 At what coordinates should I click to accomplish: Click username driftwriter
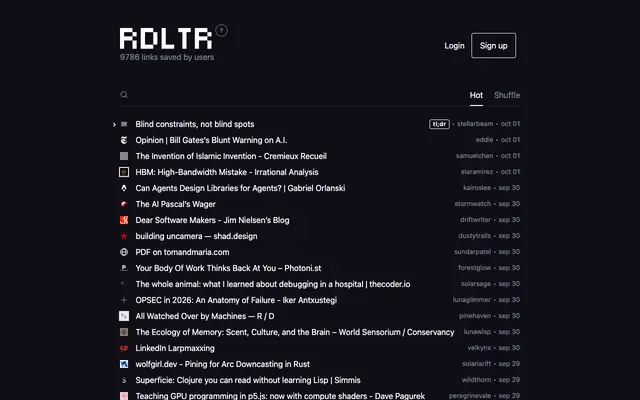[476, 220]
